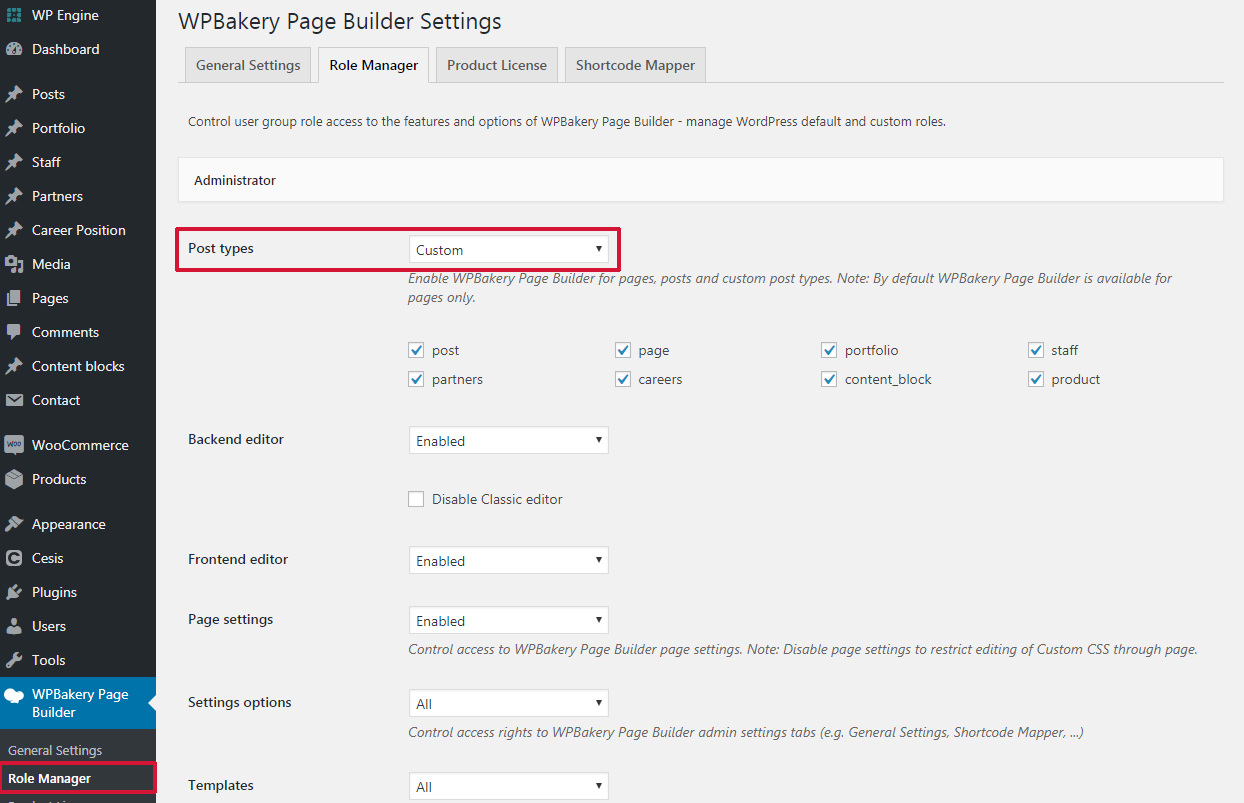Click the Cesis theme icon

(x=14, y=558)
